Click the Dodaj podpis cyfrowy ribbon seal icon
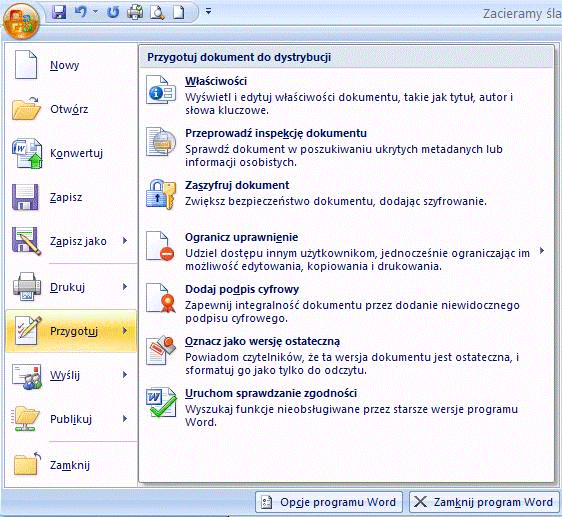 click(161, 298)
